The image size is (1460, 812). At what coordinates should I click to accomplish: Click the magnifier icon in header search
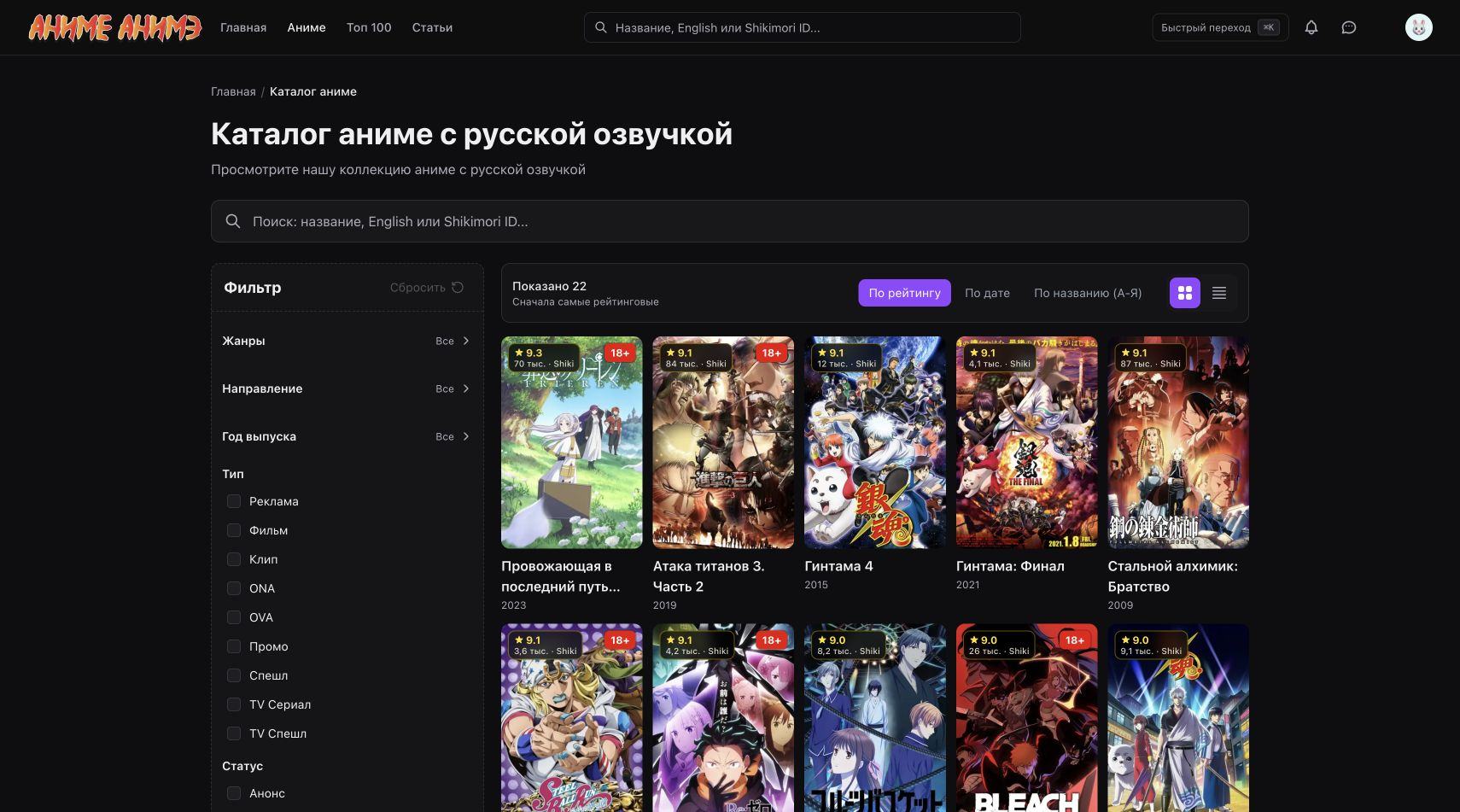601,27
